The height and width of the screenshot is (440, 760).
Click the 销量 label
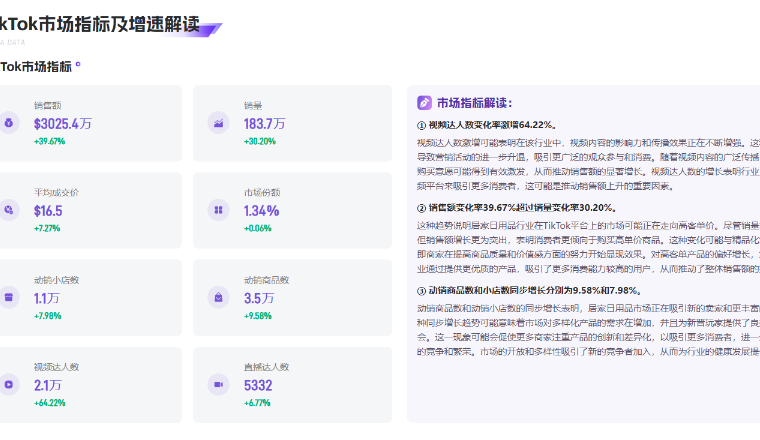(x=253, y=105)
